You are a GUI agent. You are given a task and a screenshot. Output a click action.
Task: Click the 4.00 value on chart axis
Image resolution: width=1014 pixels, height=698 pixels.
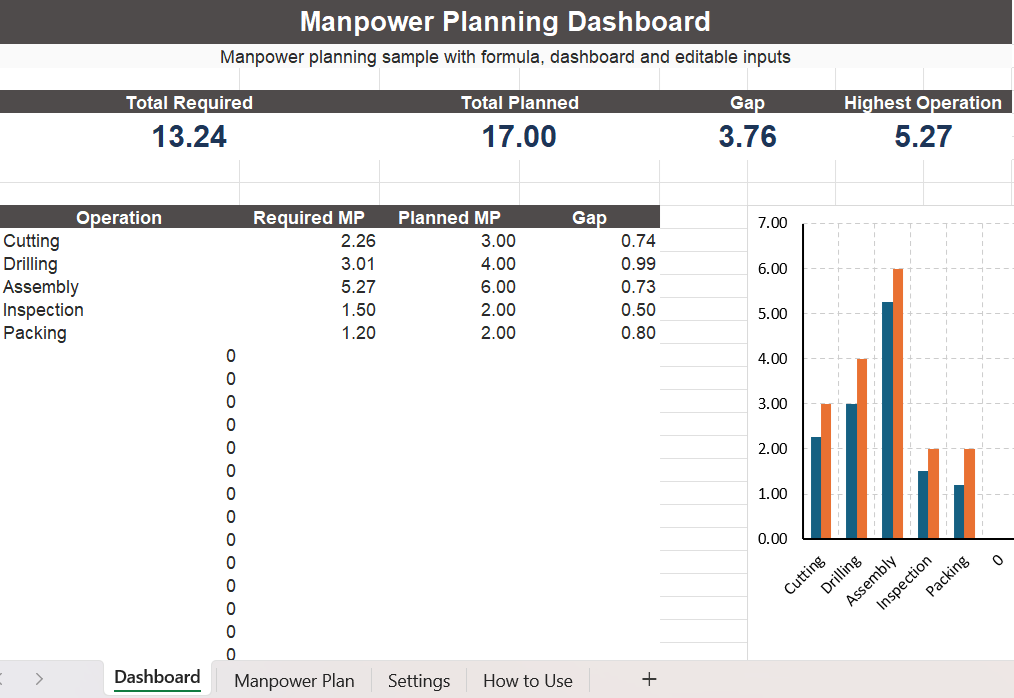point(772,358)
